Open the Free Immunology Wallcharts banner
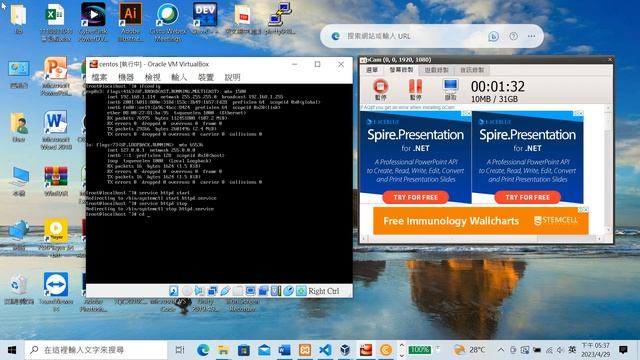The image size is (640, 360). (x=480, y=221)
